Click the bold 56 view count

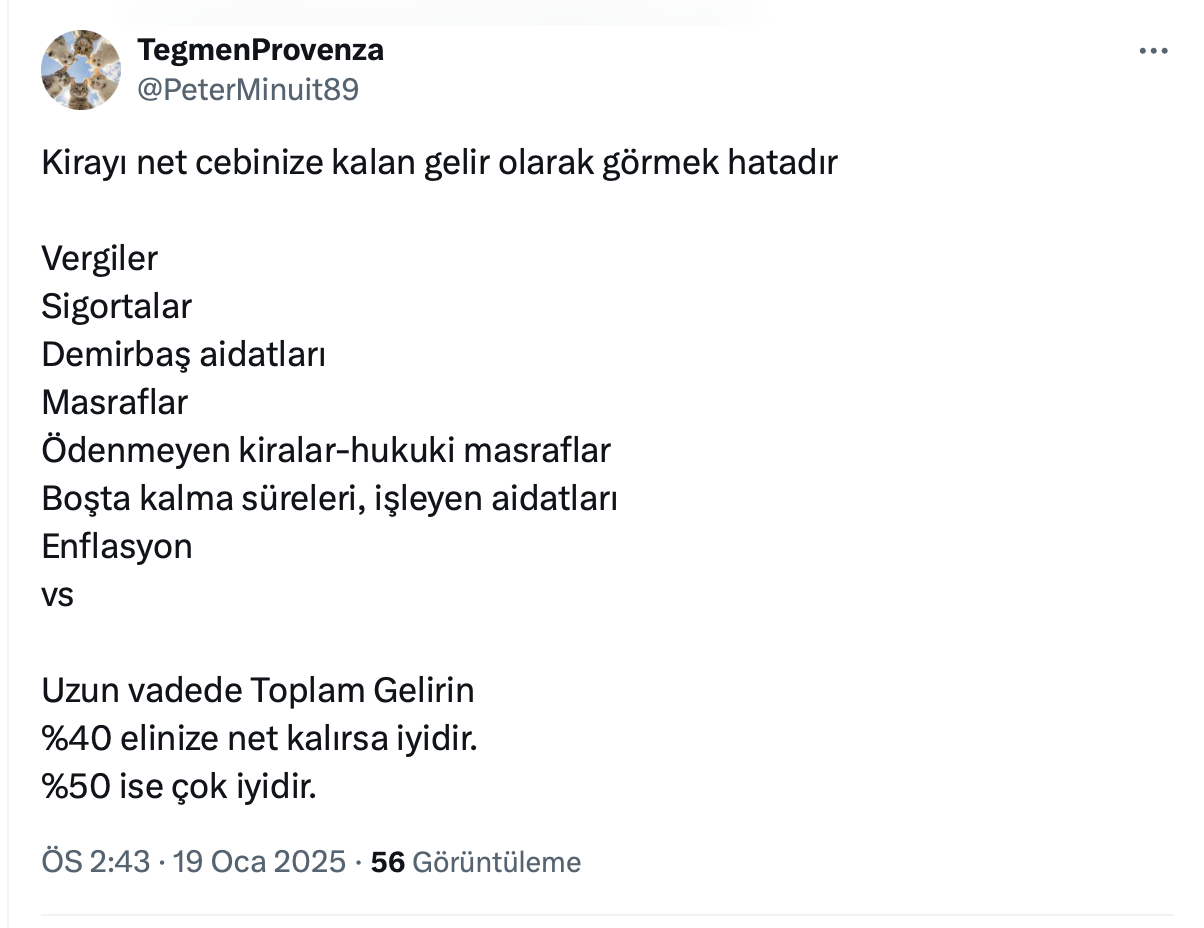tap(387, 862)
